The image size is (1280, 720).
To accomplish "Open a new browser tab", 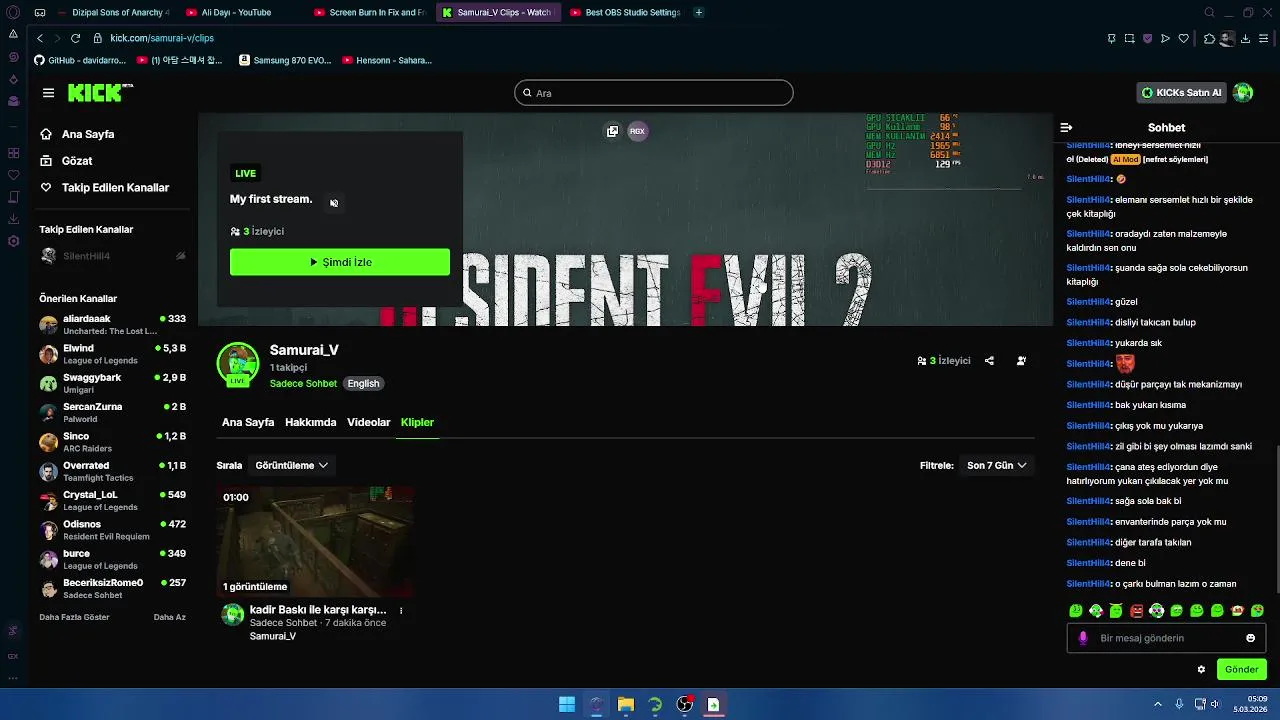I will 698,12.
